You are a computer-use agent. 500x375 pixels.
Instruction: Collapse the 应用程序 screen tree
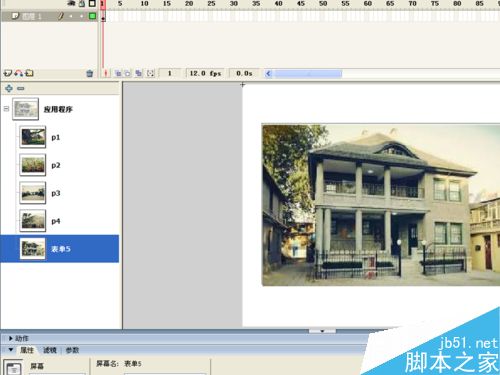point(6,109)
